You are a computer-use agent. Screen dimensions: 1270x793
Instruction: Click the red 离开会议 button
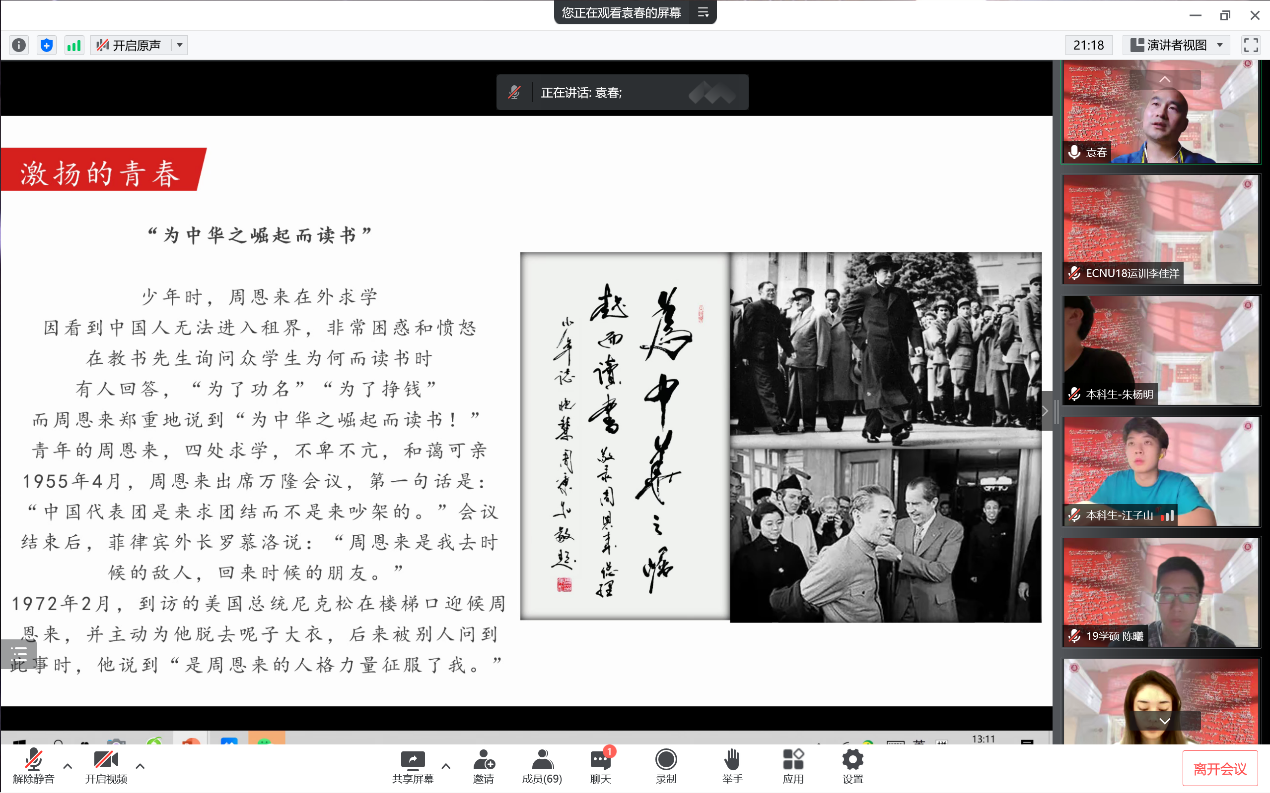tap(1219, 769)
